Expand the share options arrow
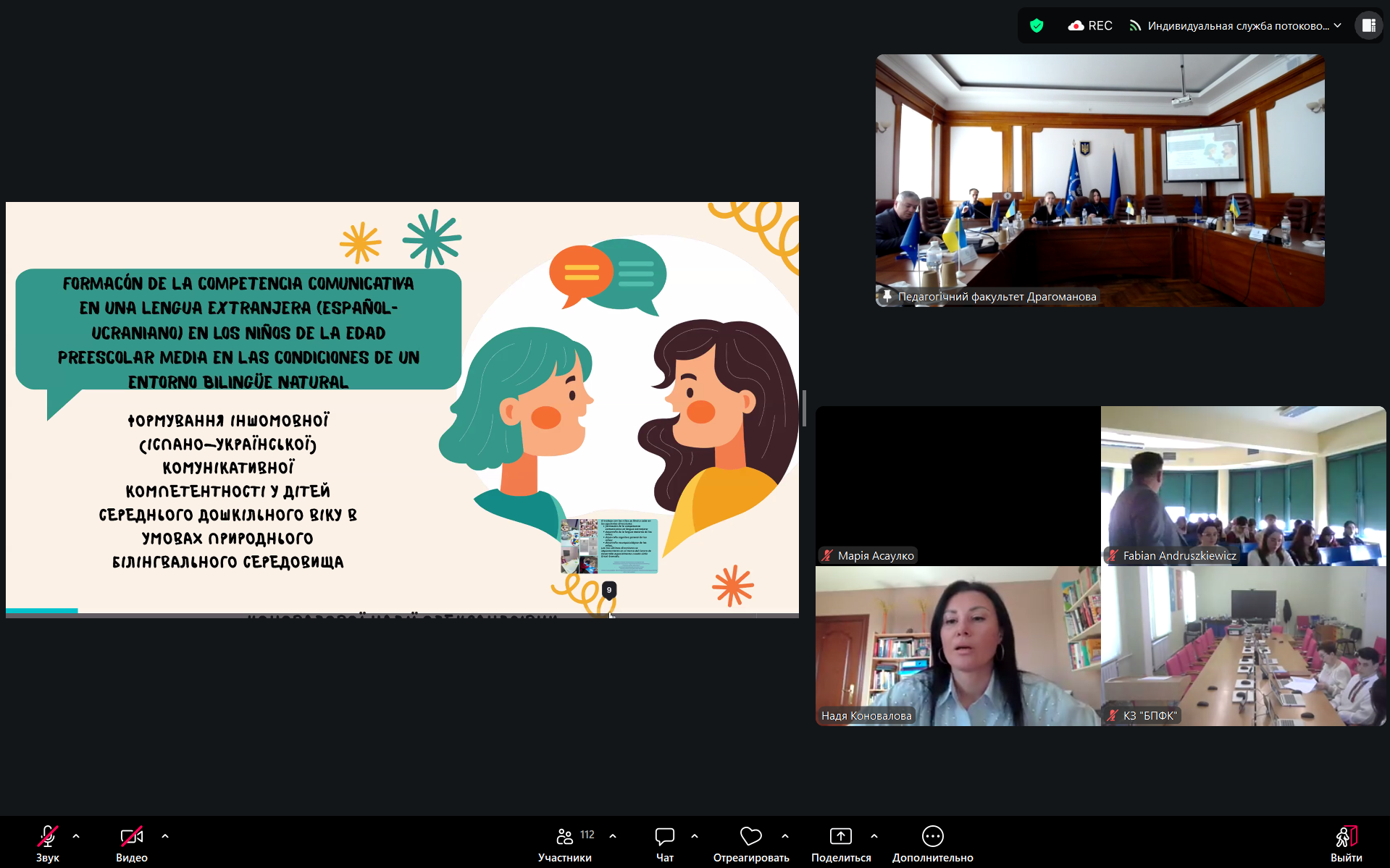This screenshot has width=1390, height=868. pos(874,836)
